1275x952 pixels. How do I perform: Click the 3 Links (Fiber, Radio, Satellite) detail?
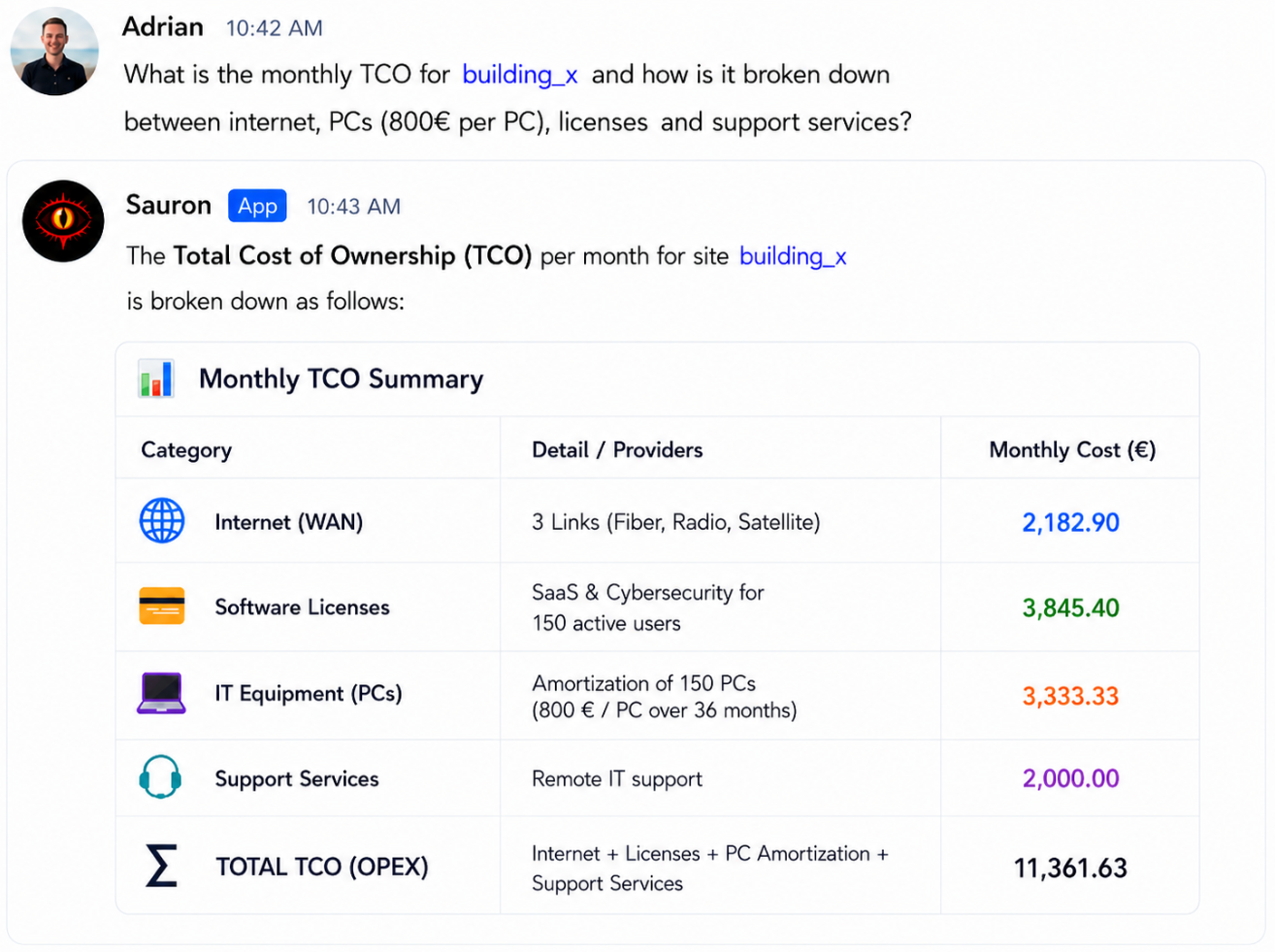tap(676, 522)
